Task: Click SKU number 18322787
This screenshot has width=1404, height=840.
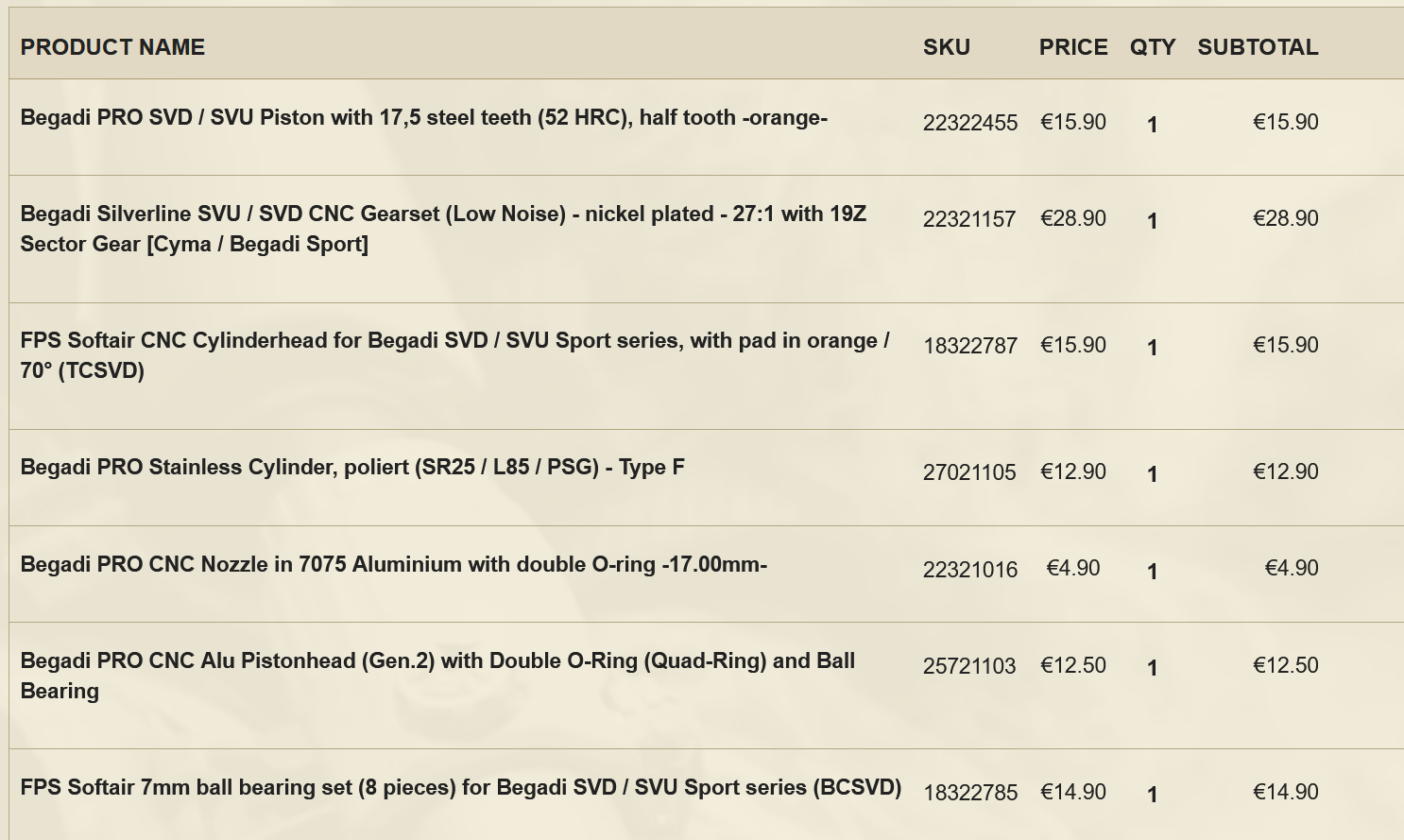Action: click(x=970, y=346)
